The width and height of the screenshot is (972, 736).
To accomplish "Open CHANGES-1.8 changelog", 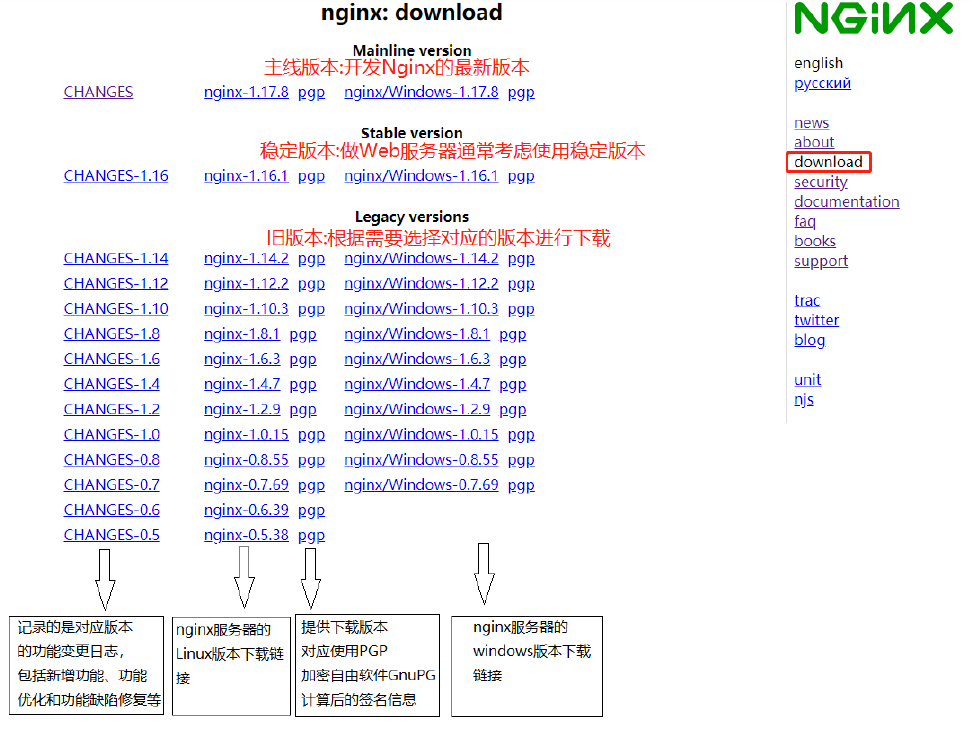I will pyautogui.click(x=112, y=334).
